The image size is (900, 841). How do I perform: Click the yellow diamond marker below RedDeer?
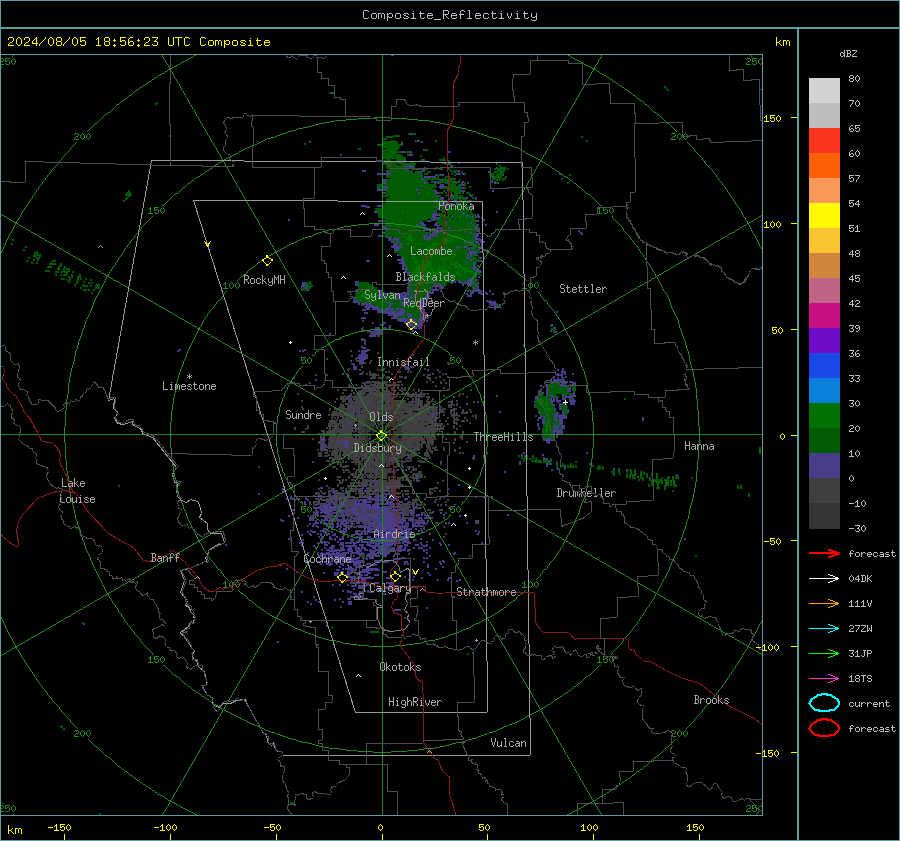point(412,324)
